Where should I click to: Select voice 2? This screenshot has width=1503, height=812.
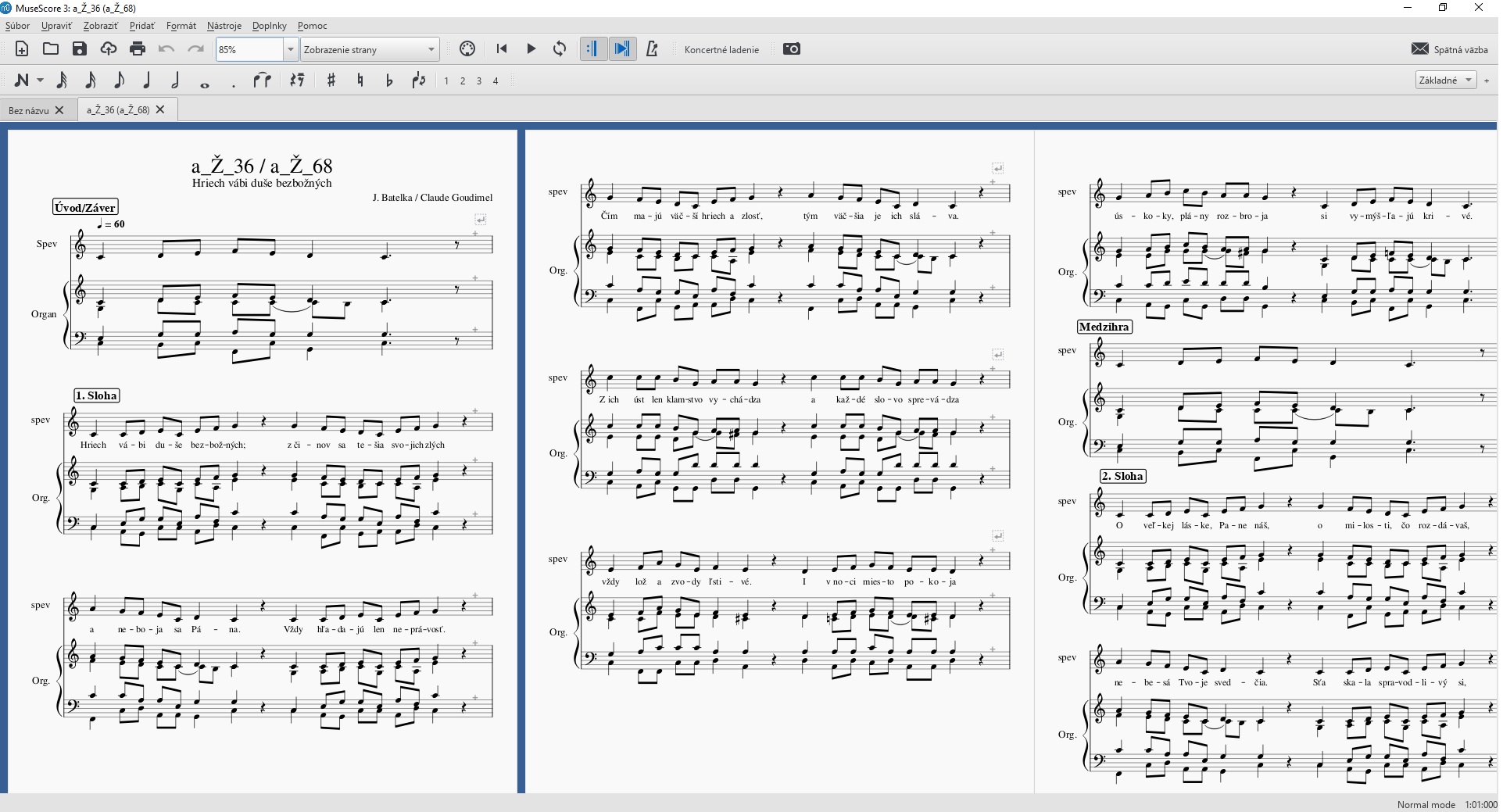tap(463, 81)
